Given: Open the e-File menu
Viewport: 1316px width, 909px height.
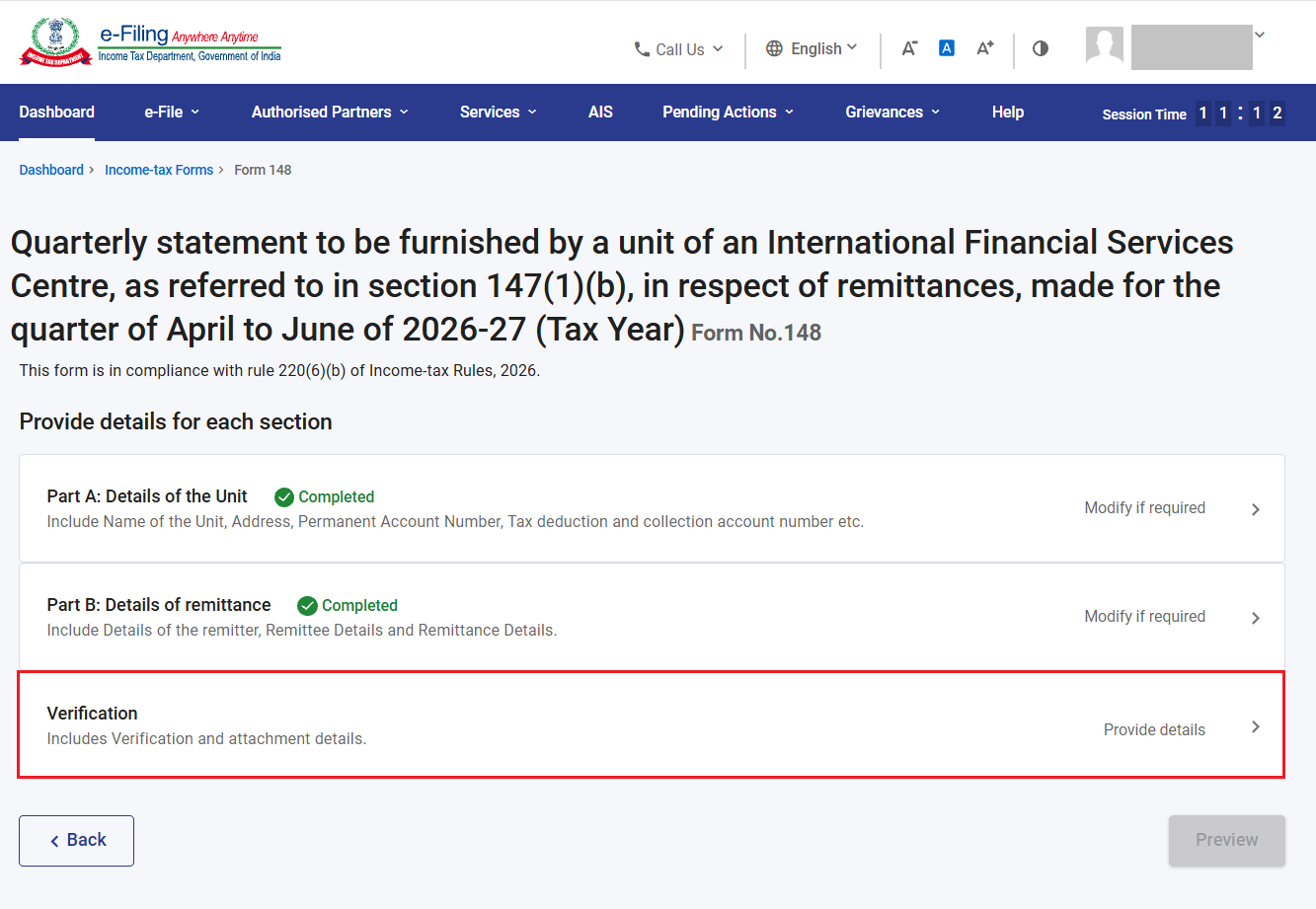Looking at the screenshot, I should [172, 113].
